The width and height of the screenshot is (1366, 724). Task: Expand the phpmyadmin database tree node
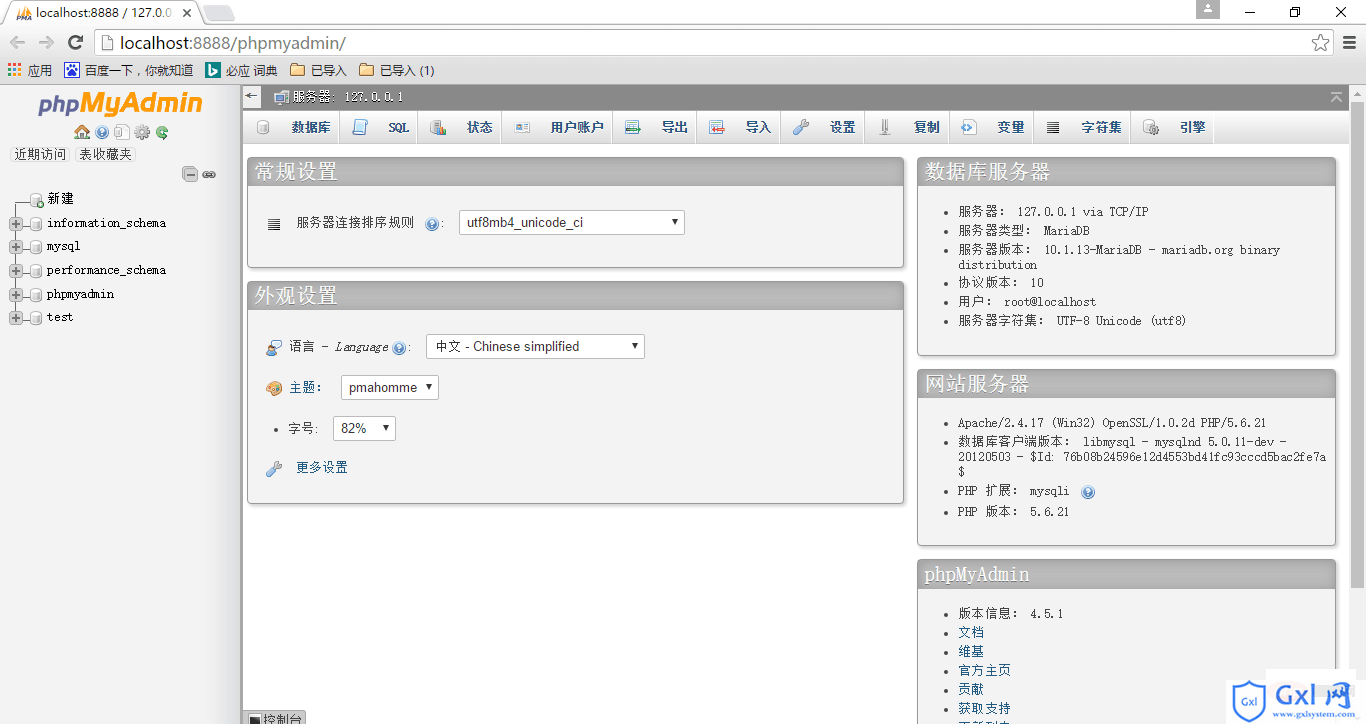coord(16,294)
